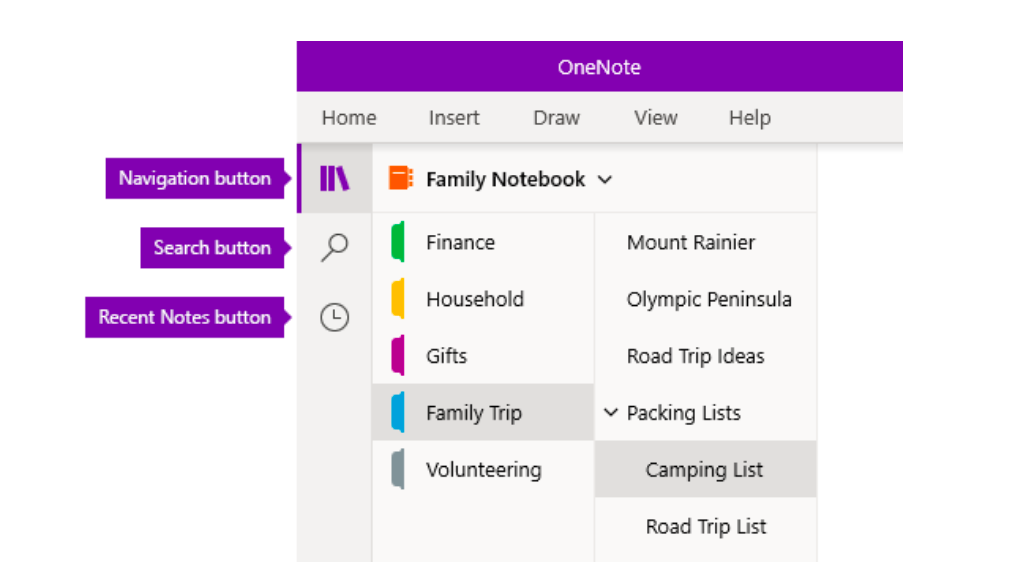Click the Navigation (notebooks) icon
1016x580 pixels.
(334, 178)
